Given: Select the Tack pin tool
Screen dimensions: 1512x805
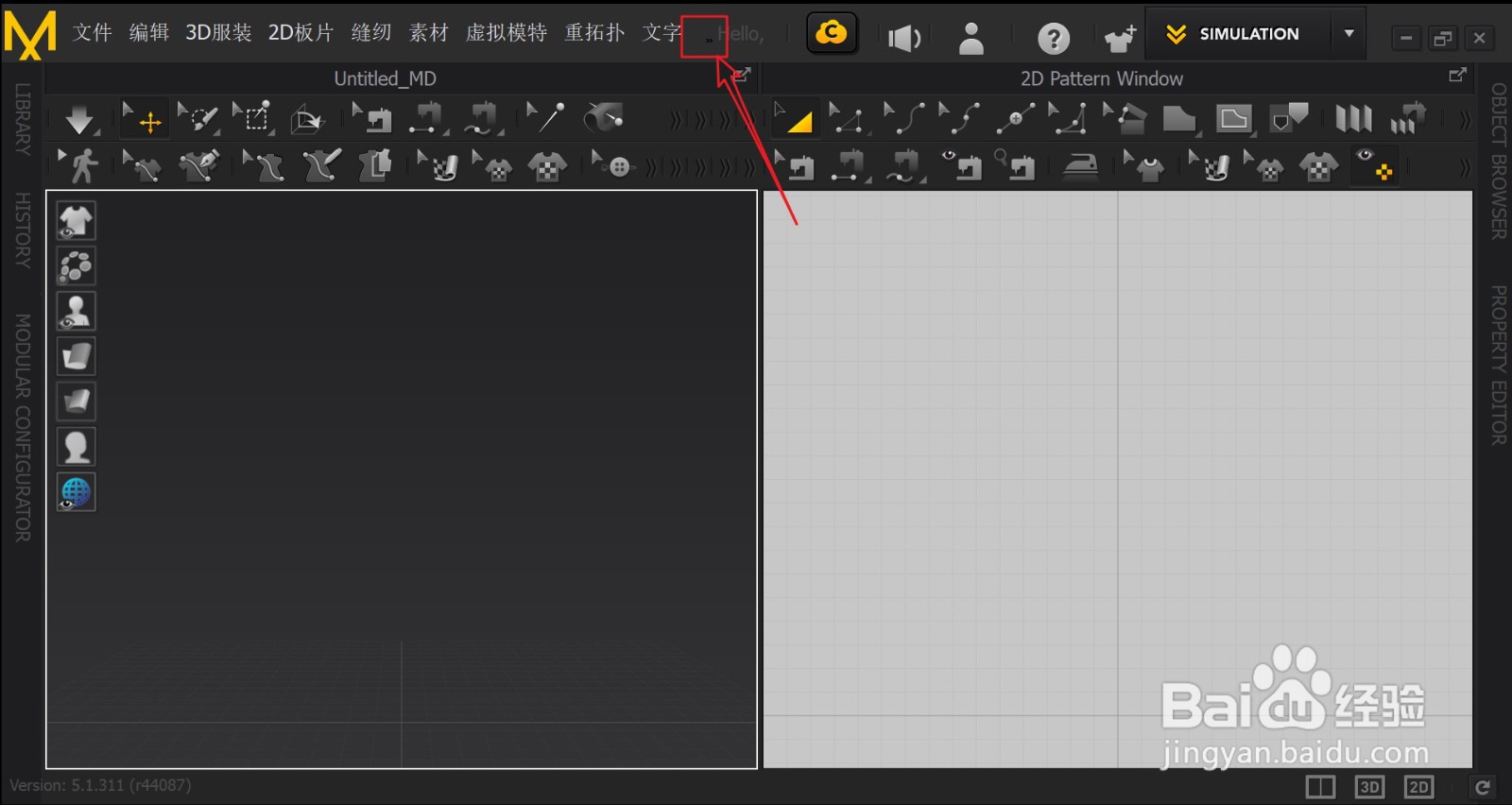Looking at the screenshot, I should [545, 118].
